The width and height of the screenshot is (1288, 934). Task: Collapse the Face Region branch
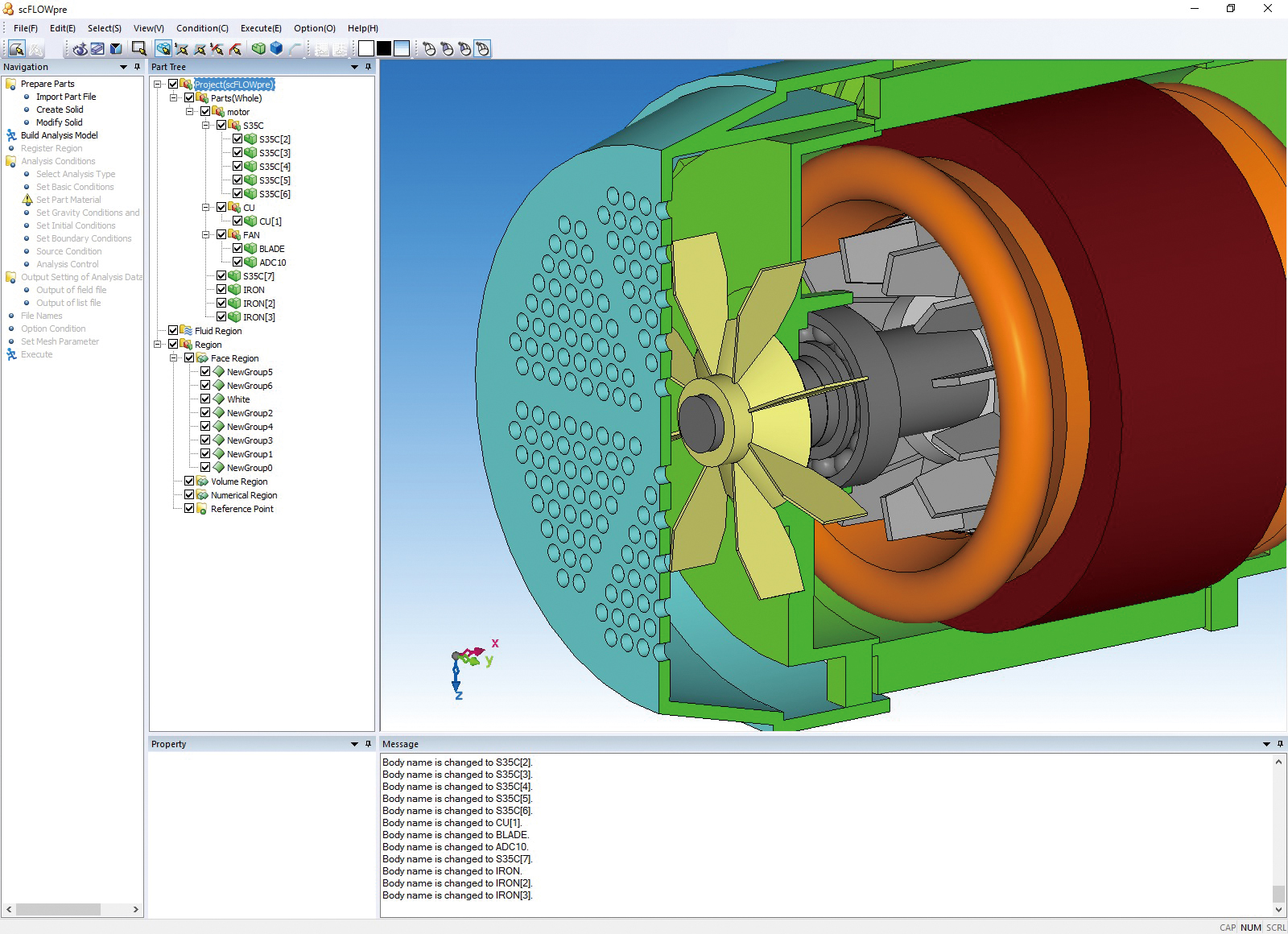click(173, 358)
